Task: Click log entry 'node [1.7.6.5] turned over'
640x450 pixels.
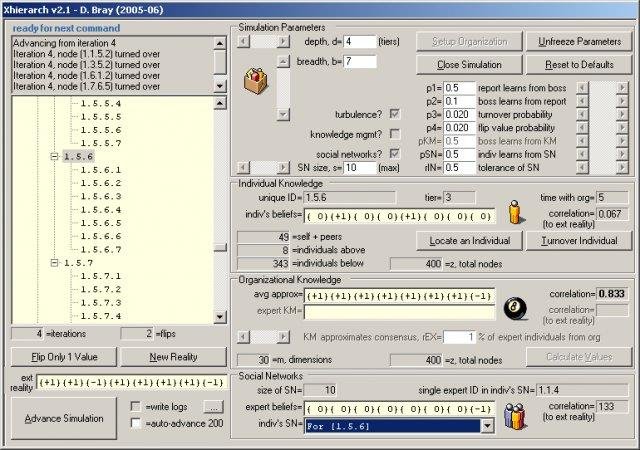Action: click(87, 87)
